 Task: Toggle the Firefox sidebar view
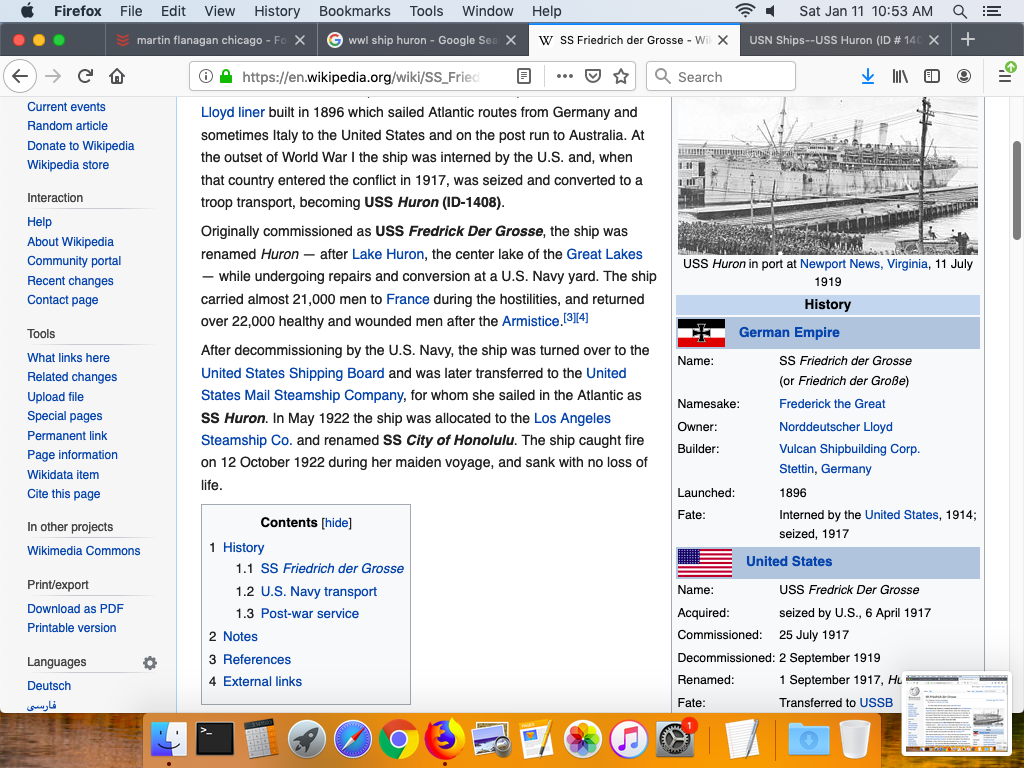point(932,76)
